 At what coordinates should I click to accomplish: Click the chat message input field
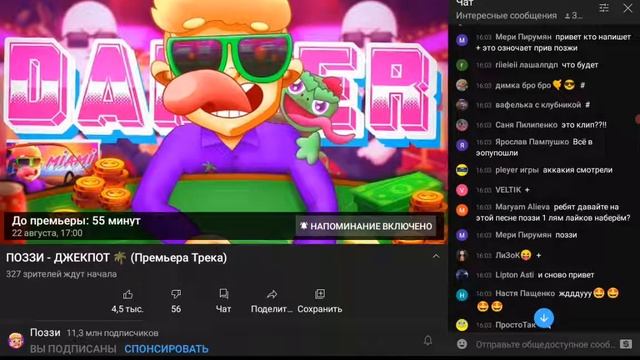(x=545, y=344)
